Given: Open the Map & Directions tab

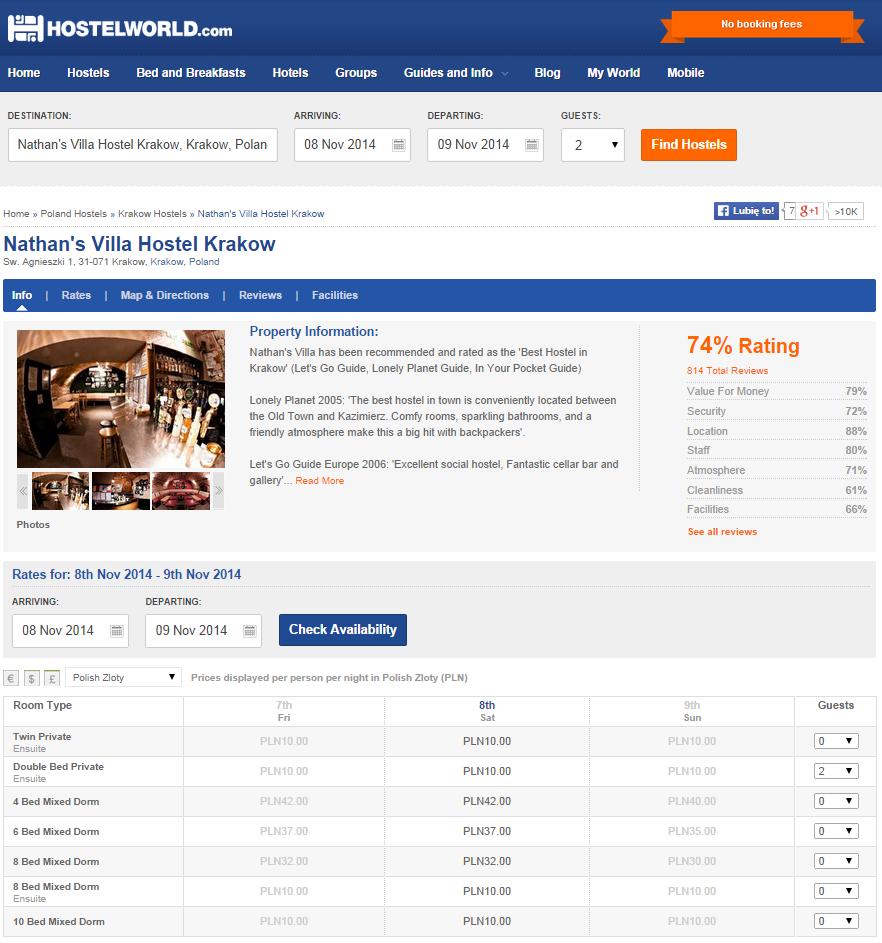Looking at the screenshot, I should tap(165, 295).
